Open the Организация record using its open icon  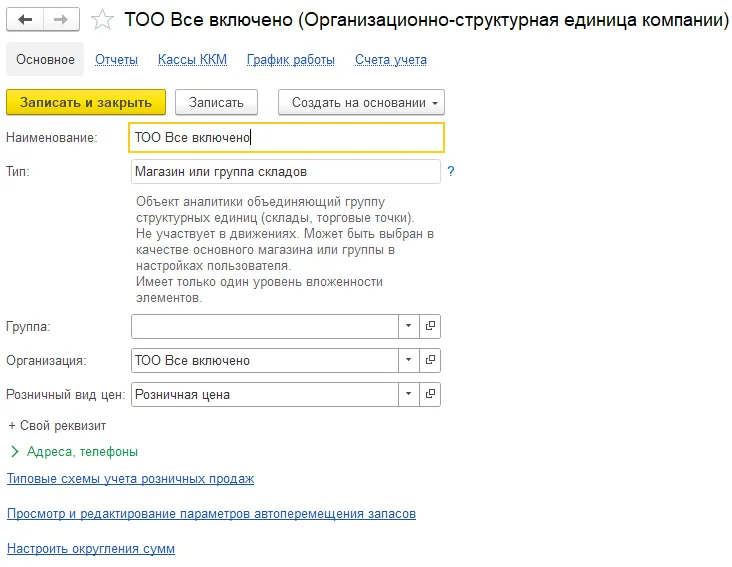430,360
